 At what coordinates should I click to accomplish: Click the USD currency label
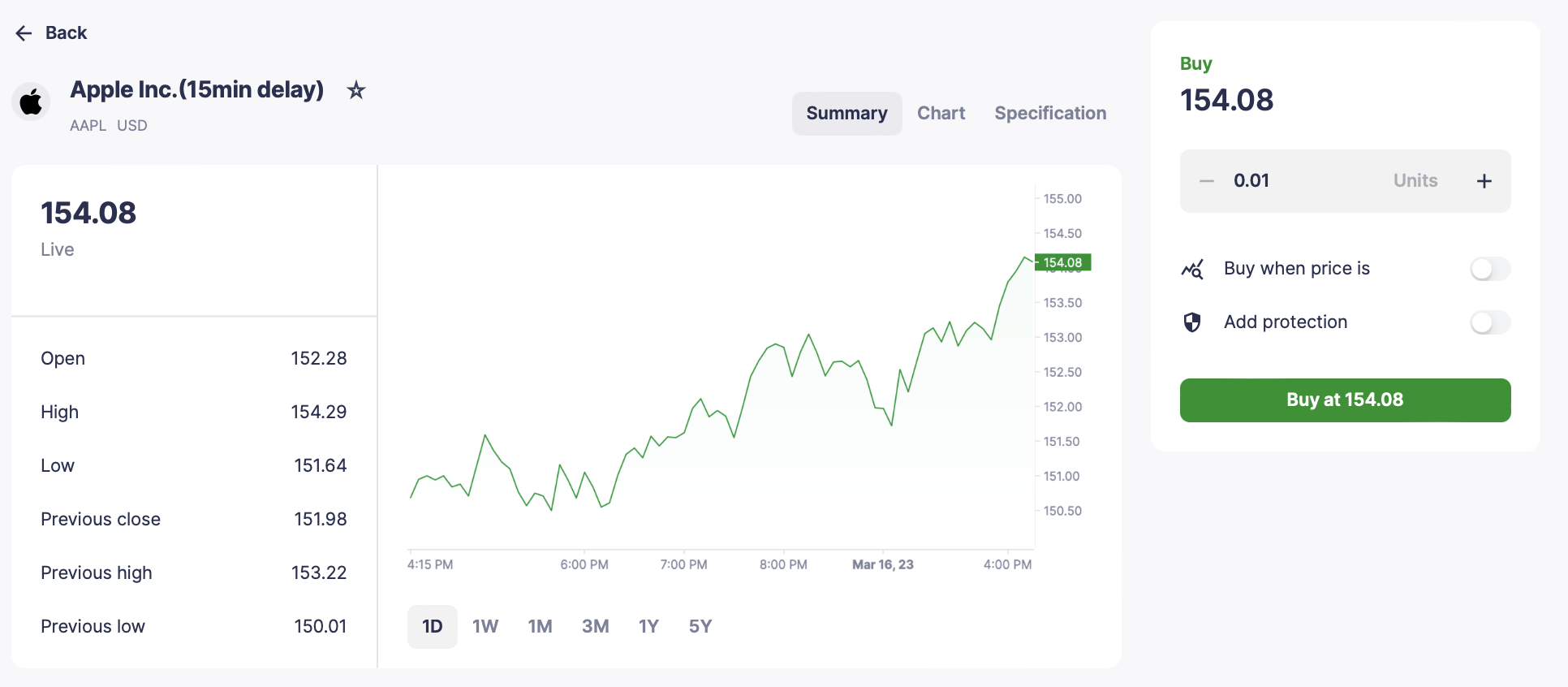coord(132,126)
